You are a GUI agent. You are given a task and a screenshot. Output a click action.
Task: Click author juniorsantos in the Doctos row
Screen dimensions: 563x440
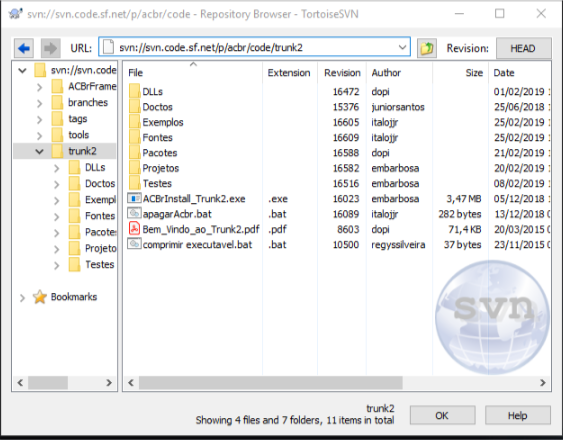click(x=398, y=107)
